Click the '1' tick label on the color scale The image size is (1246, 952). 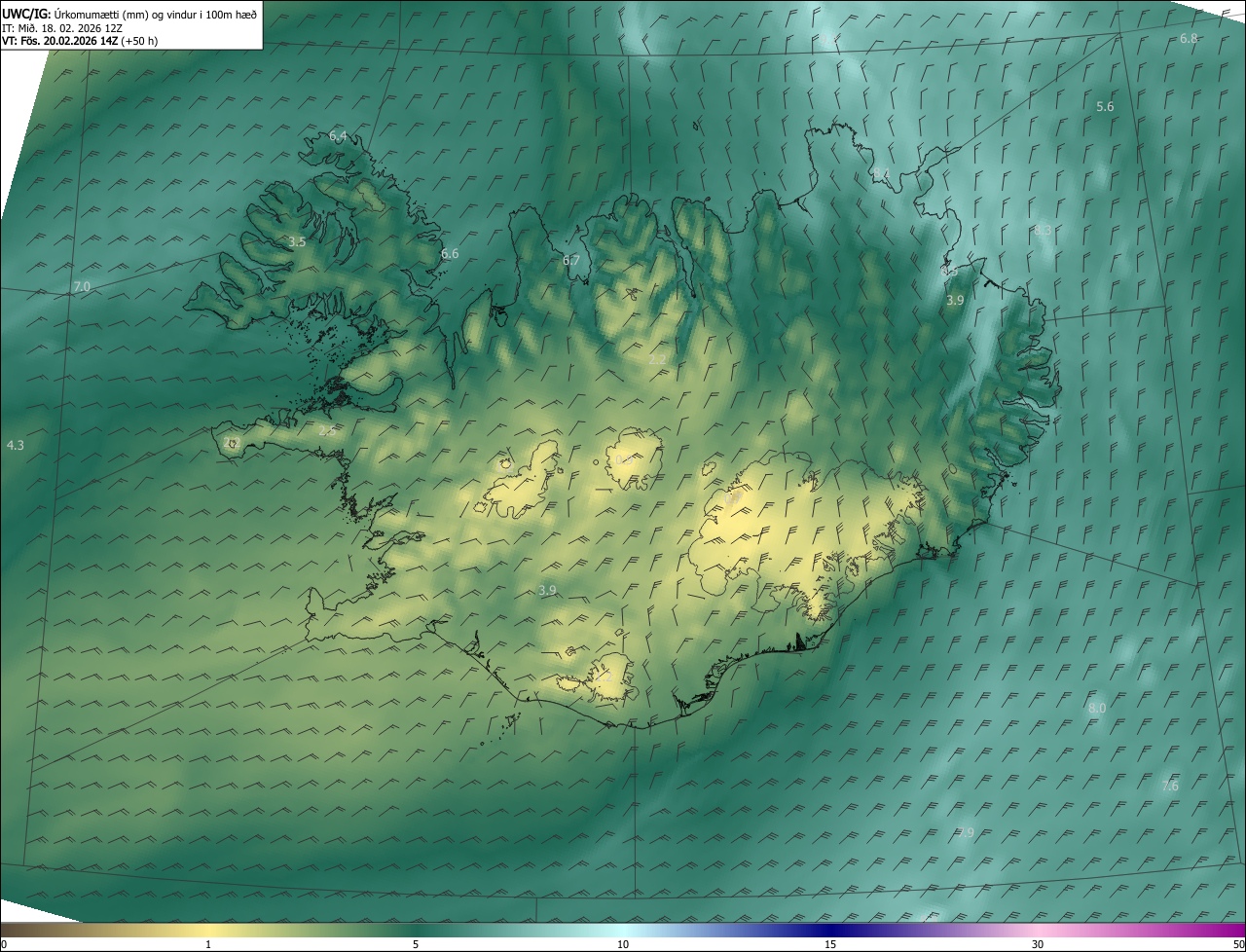click(208, 944)
